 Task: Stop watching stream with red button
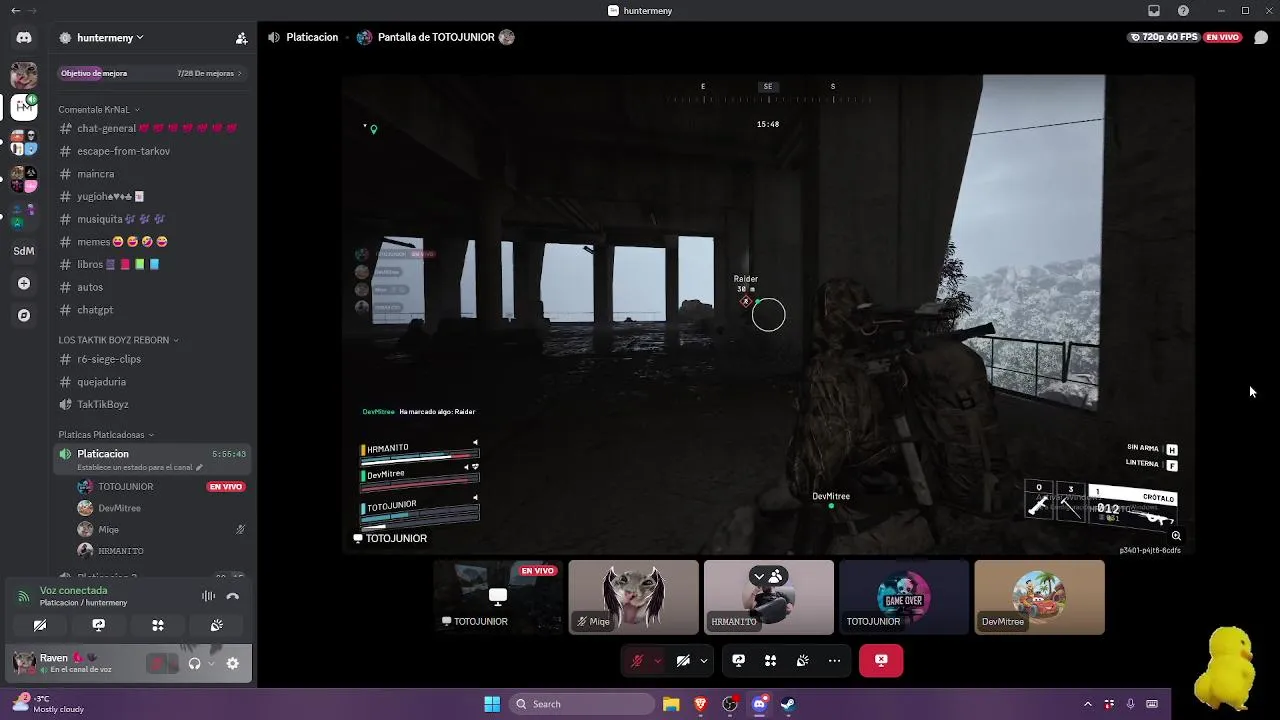pos(881,660)
